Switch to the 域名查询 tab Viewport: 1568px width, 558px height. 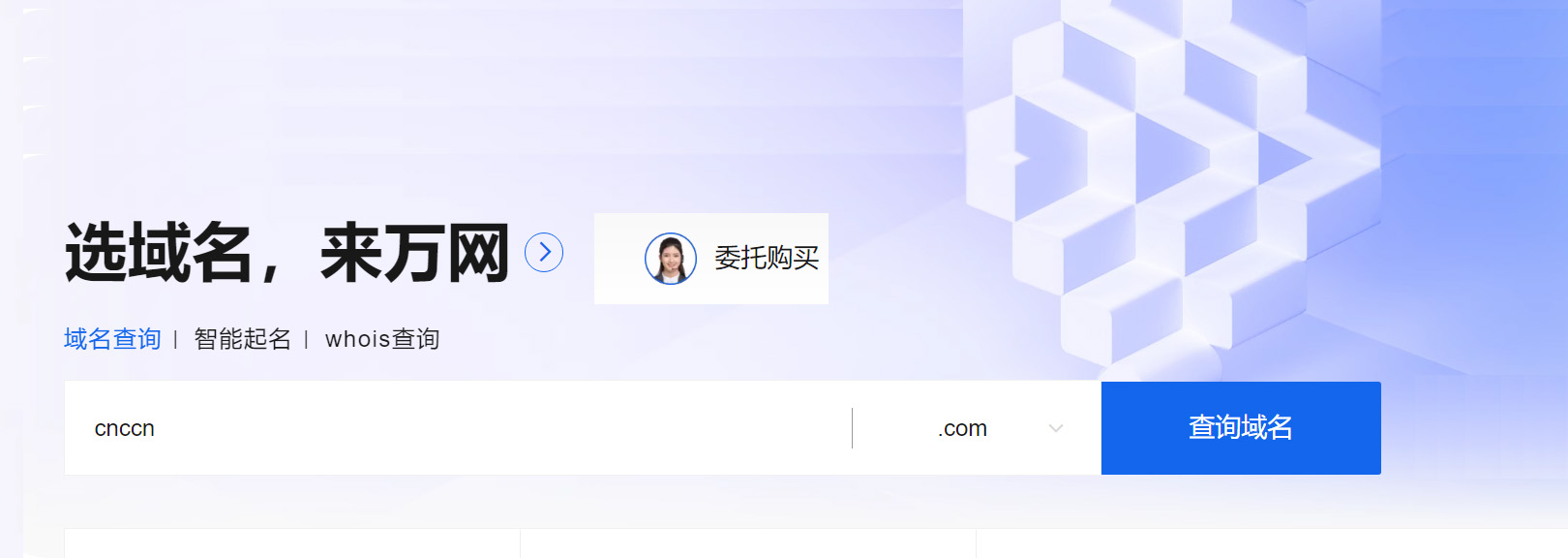(x=112, y=339)
